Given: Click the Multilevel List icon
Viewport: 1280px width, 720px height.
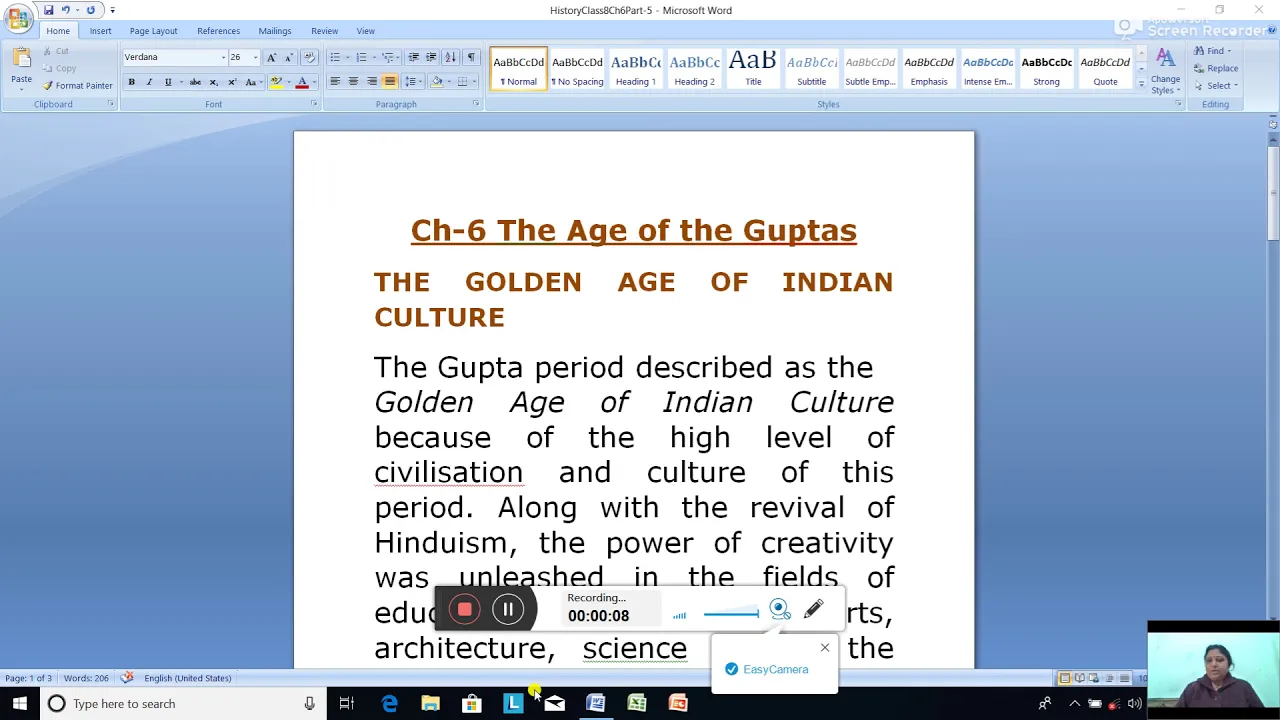Looking at the screenshot, I should (x=389, y=57).
